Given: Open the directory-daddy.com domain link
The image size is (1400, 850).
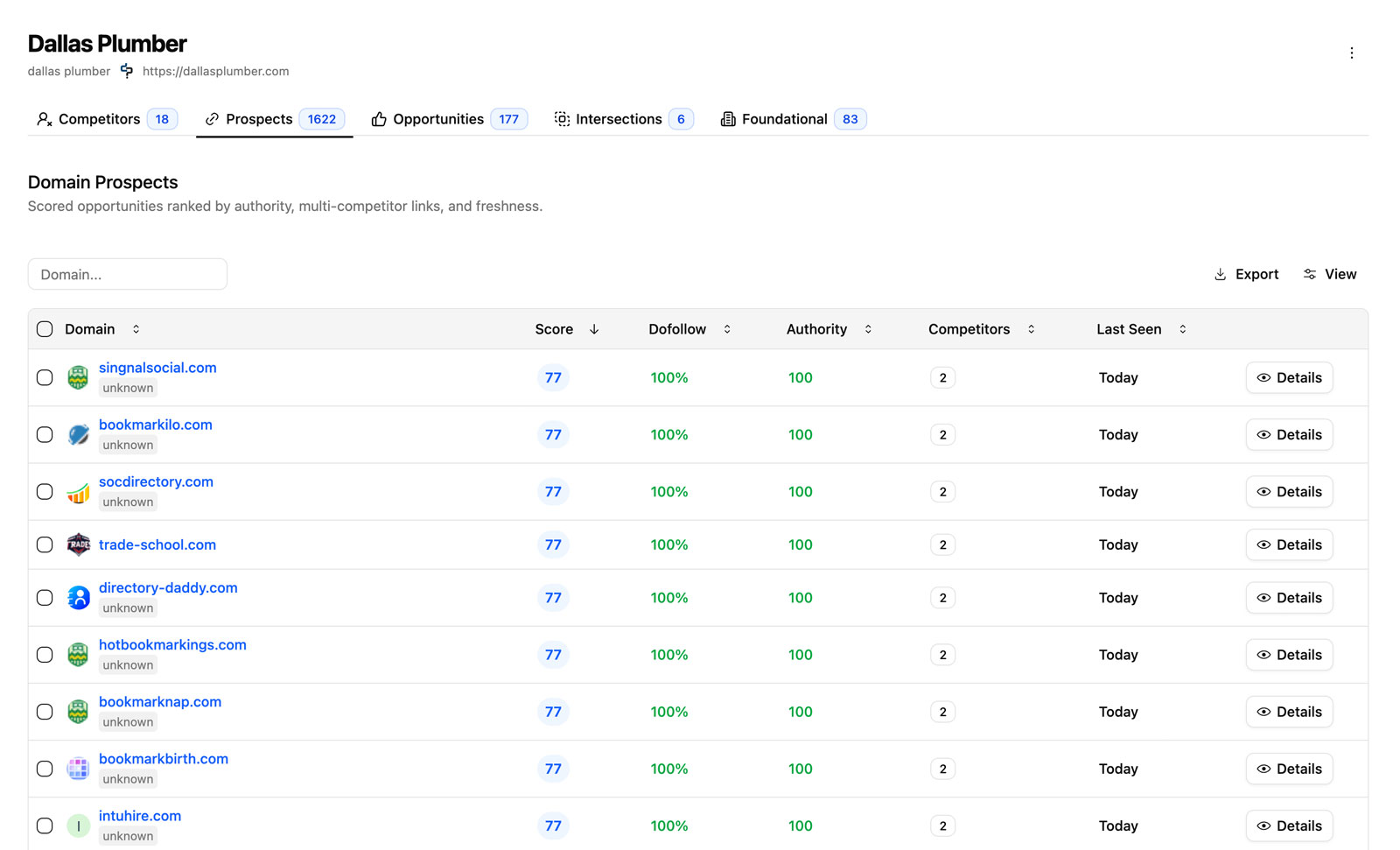Looking at the screenshot, I should (168, 587).
